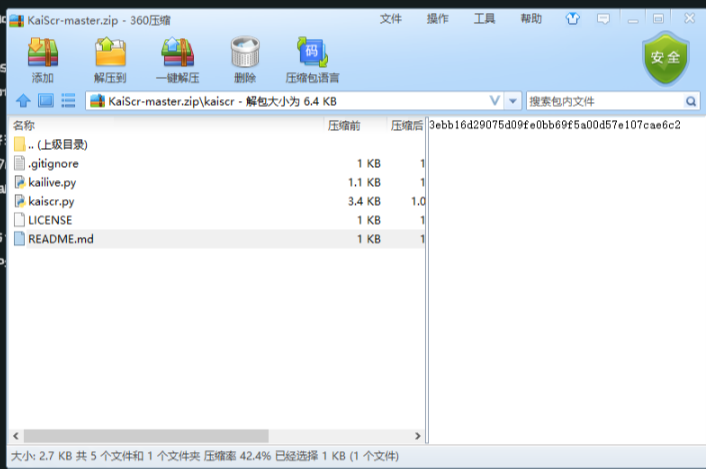Go up one level with blue arrow
Screen dimensions: 706x469
click(23, 100)
